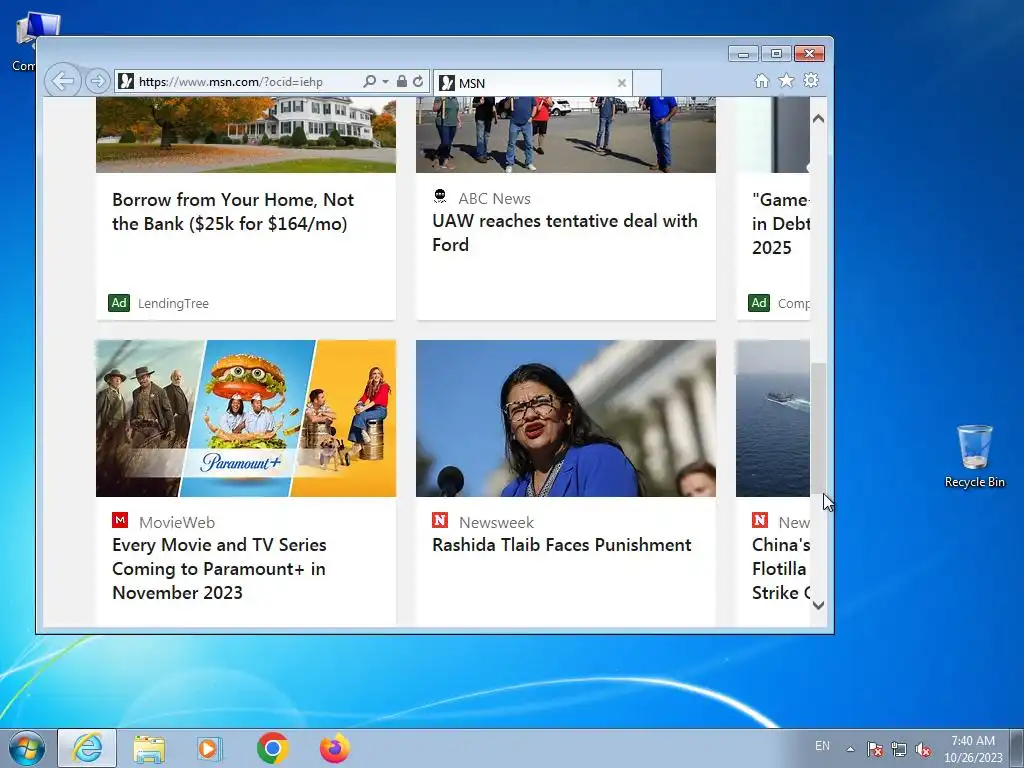
Task: Click the Newsweek label above the Rashida Tlaib headline
Action: tap(496, 522)
